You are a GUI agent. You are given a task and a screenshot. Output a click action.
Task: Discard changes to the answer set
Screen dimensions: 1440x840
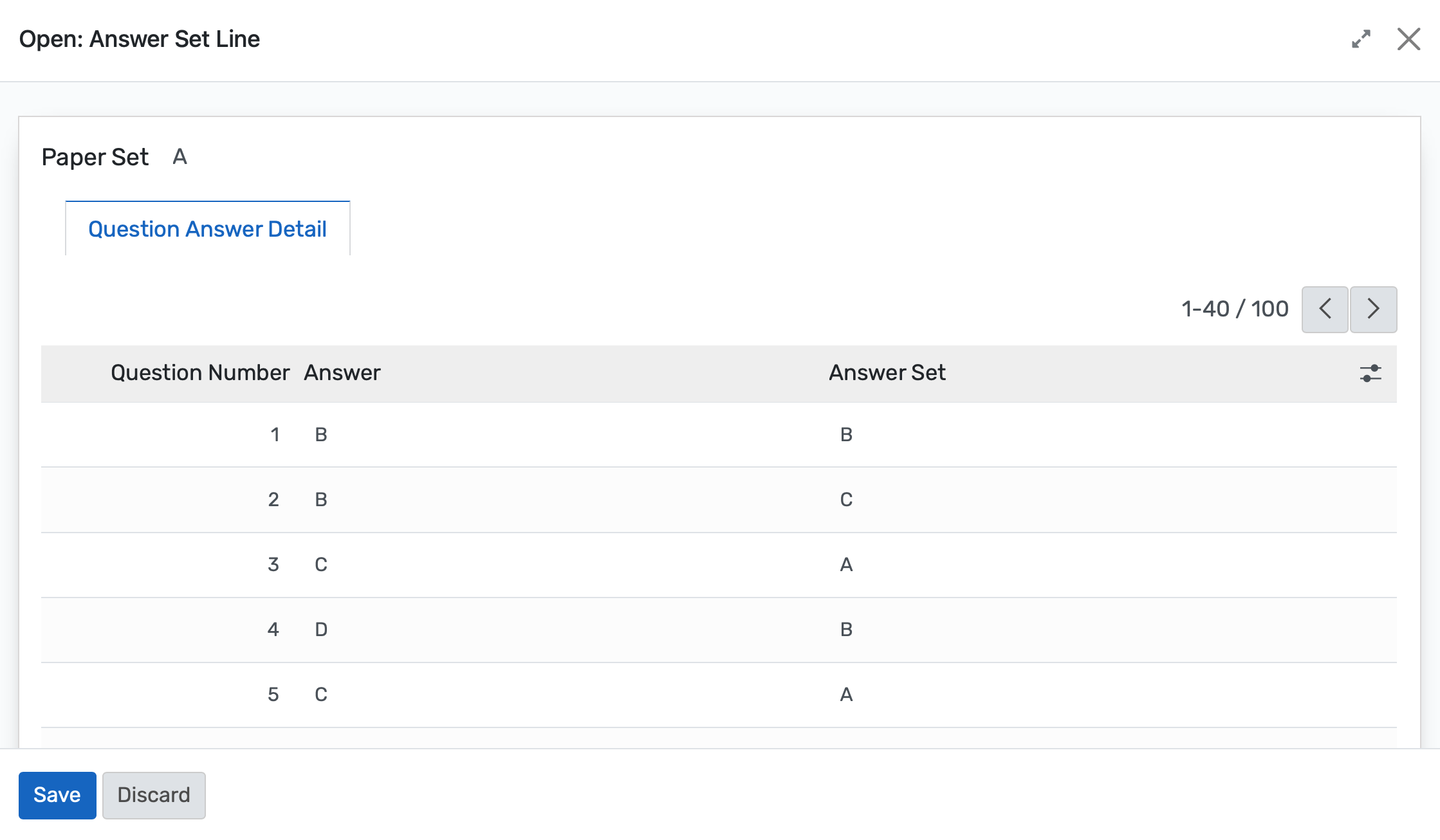tap(153, 795)
